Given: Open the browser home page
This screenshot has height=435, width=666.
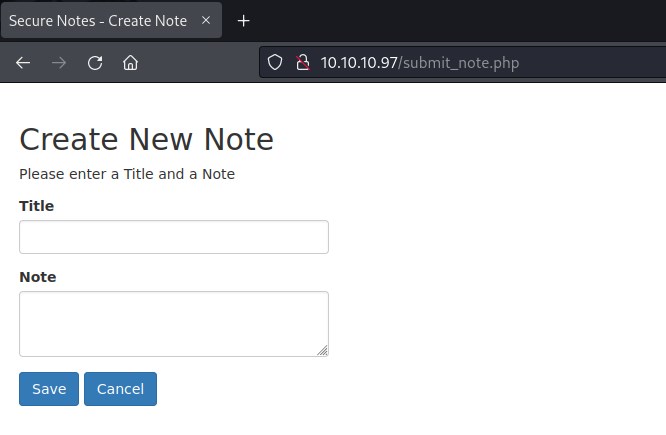Looking at the screenshot, I should click(130, 63).
